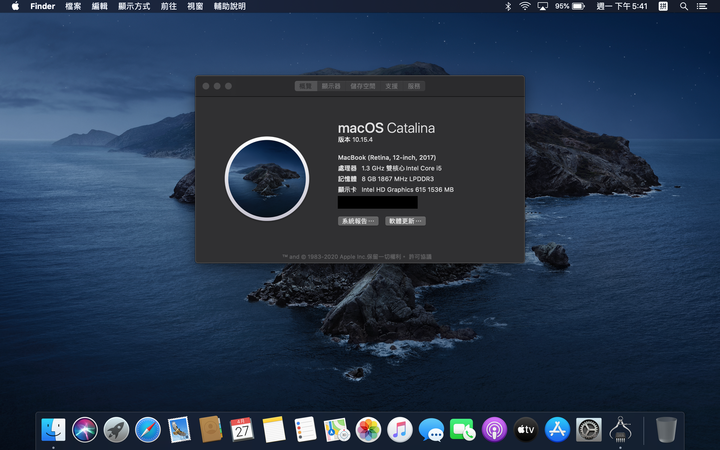Click the 系統報告 button
The image size is (720, 450).
pos(358,221)
